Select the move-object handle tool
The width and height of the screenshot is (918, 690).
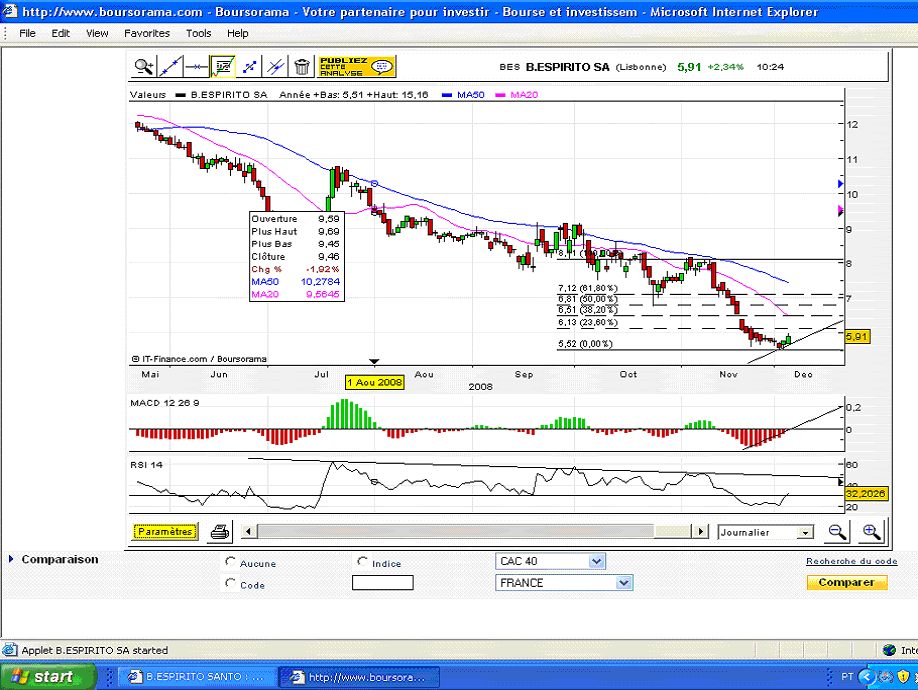pos(249,67)
